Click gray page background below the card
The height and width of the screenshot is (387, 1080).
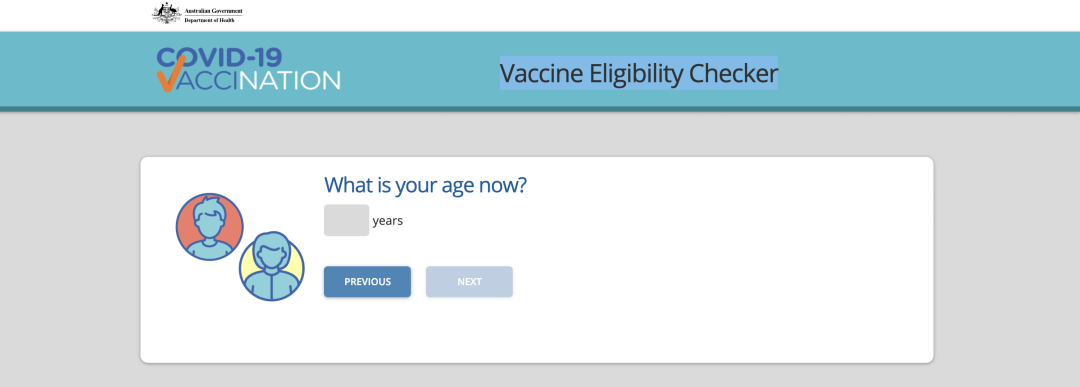537,375
